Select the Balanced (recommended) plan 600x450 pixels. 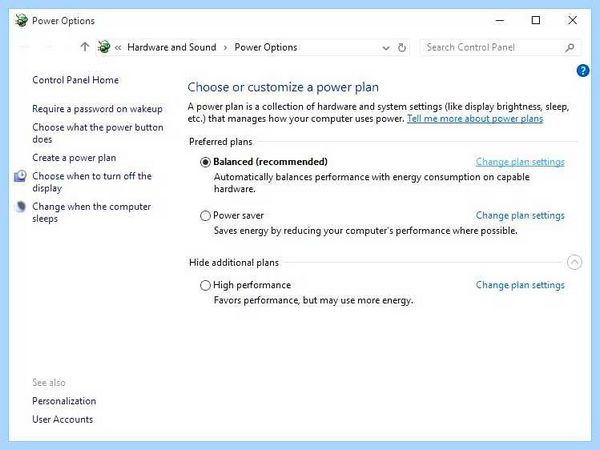click(205, 162)
